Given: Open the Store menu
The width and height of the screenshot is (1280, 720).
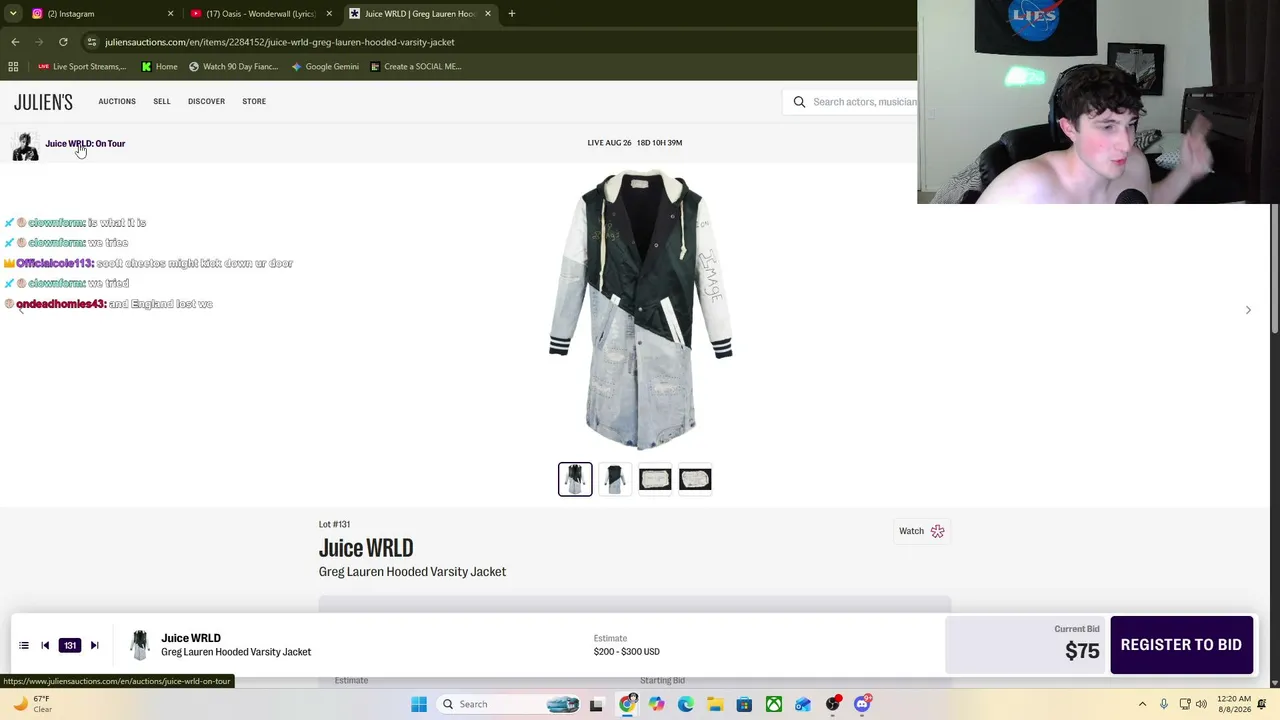Looking at the screenshot, I should 254,101.
